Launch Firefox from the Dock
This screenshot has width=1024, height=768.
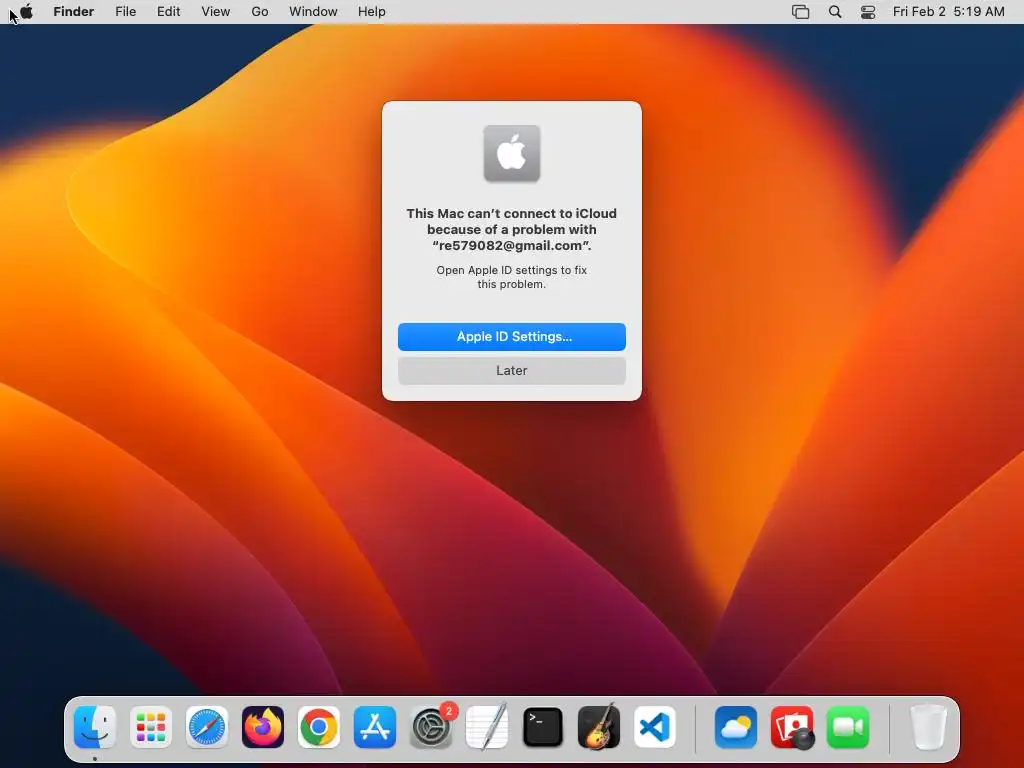(263, 728)
